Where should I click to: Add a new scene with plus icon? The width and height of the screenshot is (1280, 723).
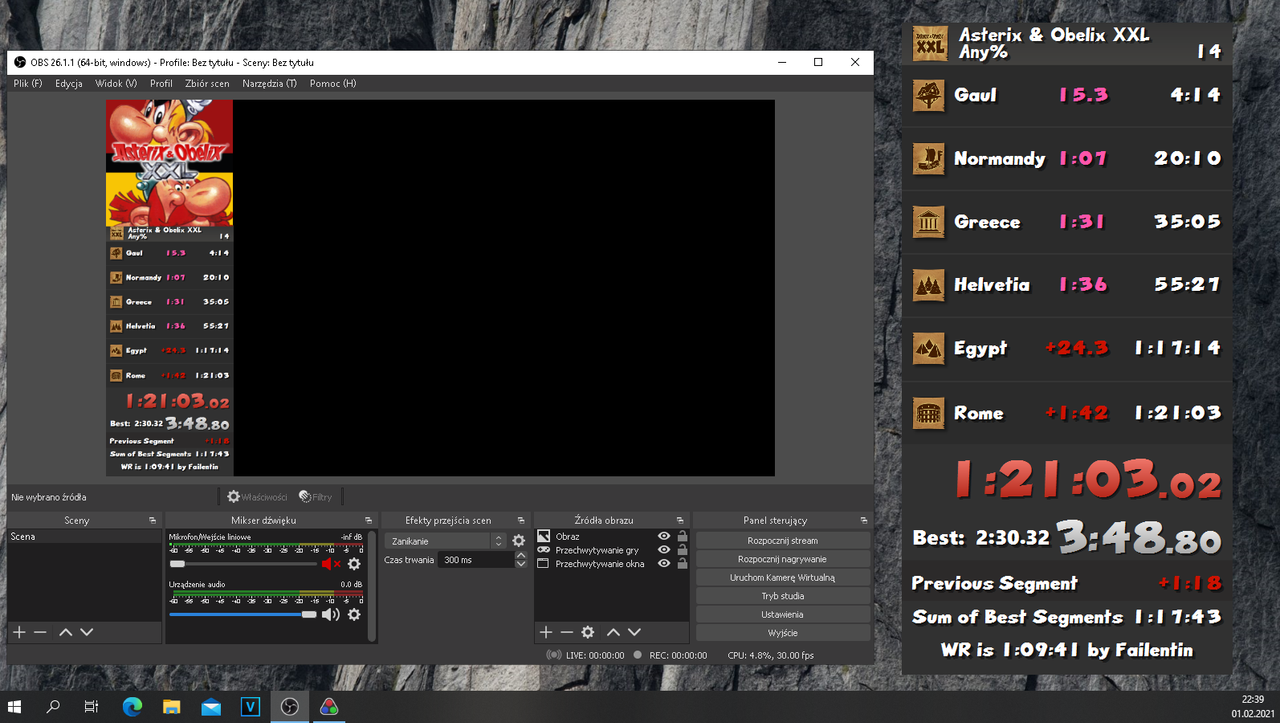coord(18,632)
